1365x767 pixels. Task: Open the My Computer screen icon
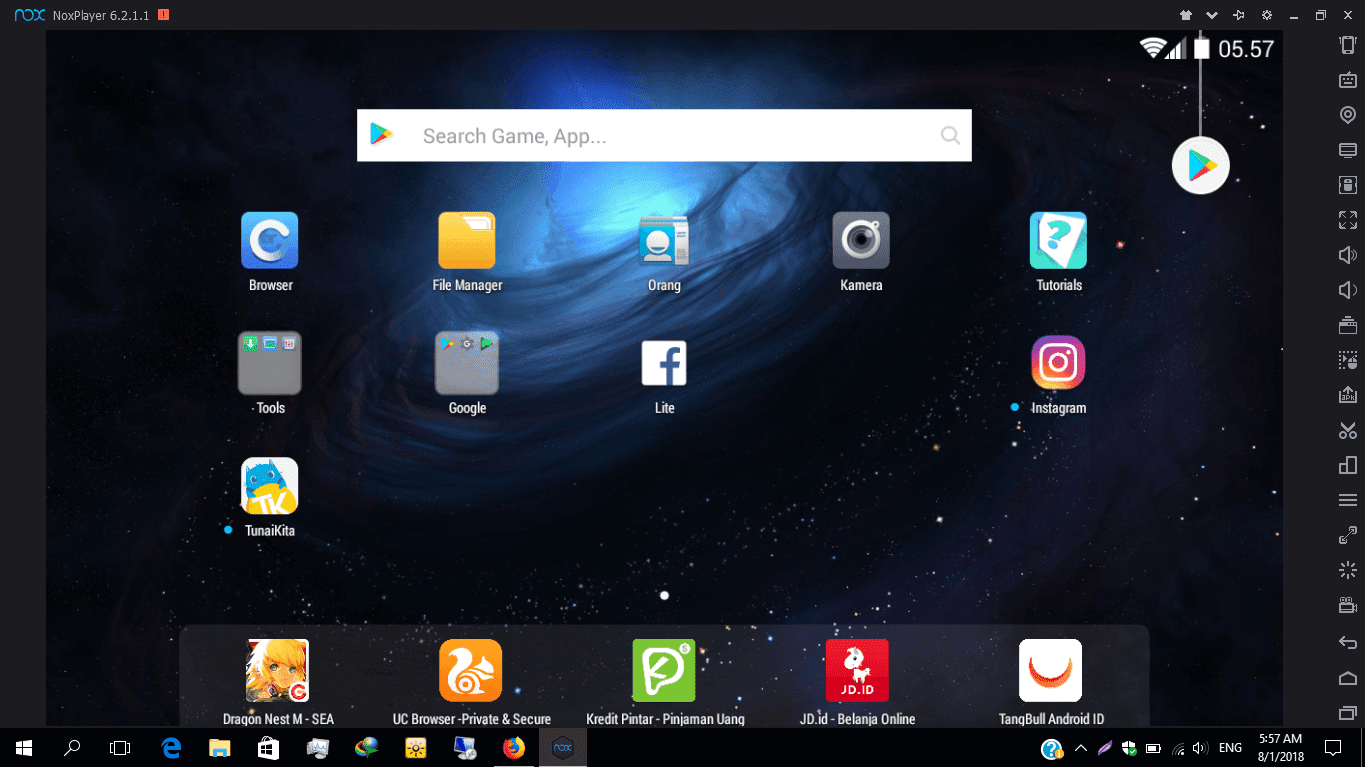click(1347, 150)
